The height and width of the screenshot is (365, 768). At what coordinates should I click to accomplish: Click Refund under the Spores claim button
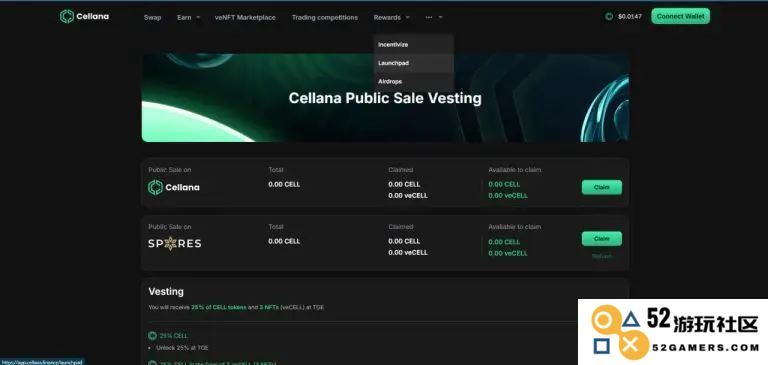point(601,256)
